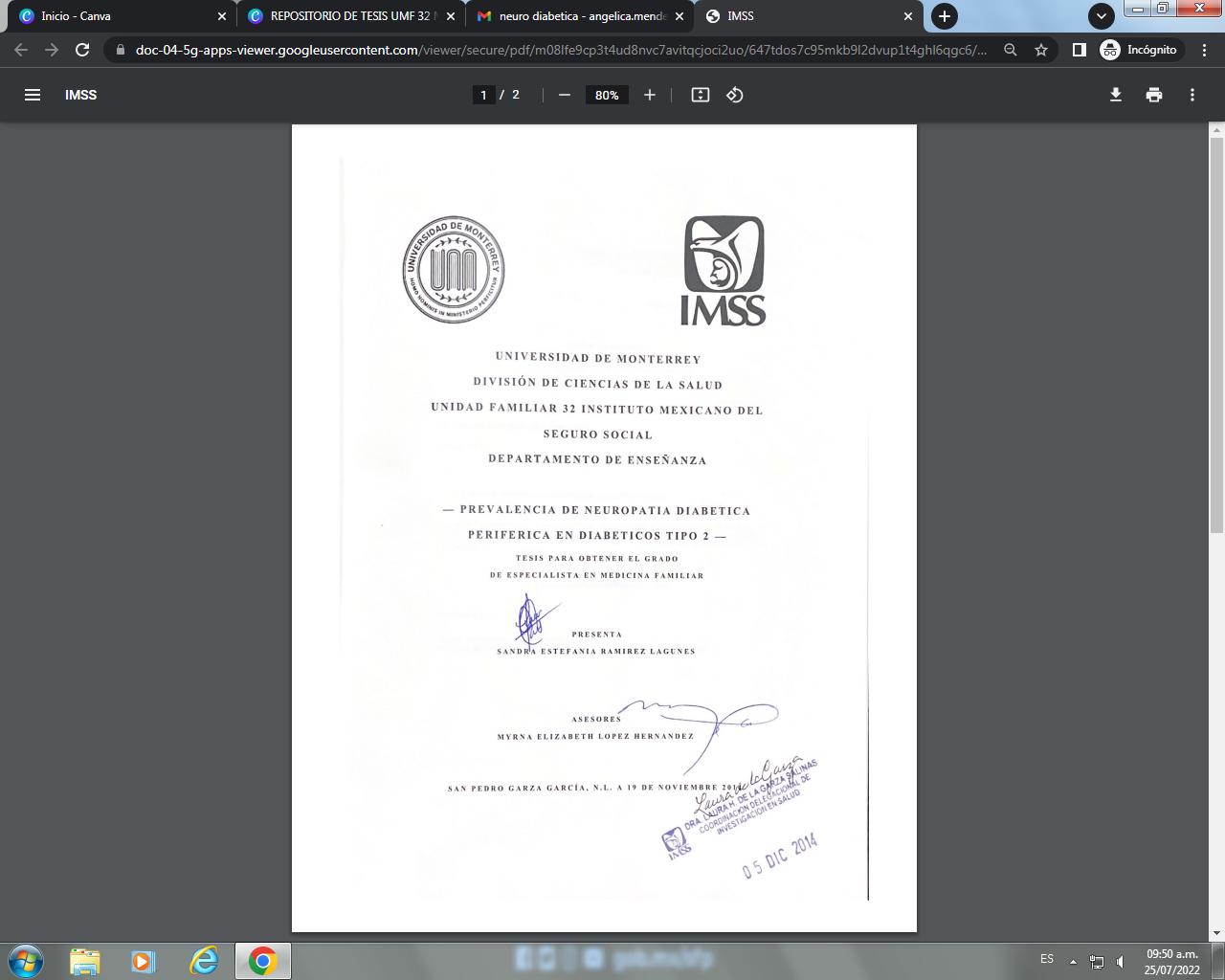1225x980 pixels.
Task: Show hidden system tray icons
Action: click(1073, 962)
